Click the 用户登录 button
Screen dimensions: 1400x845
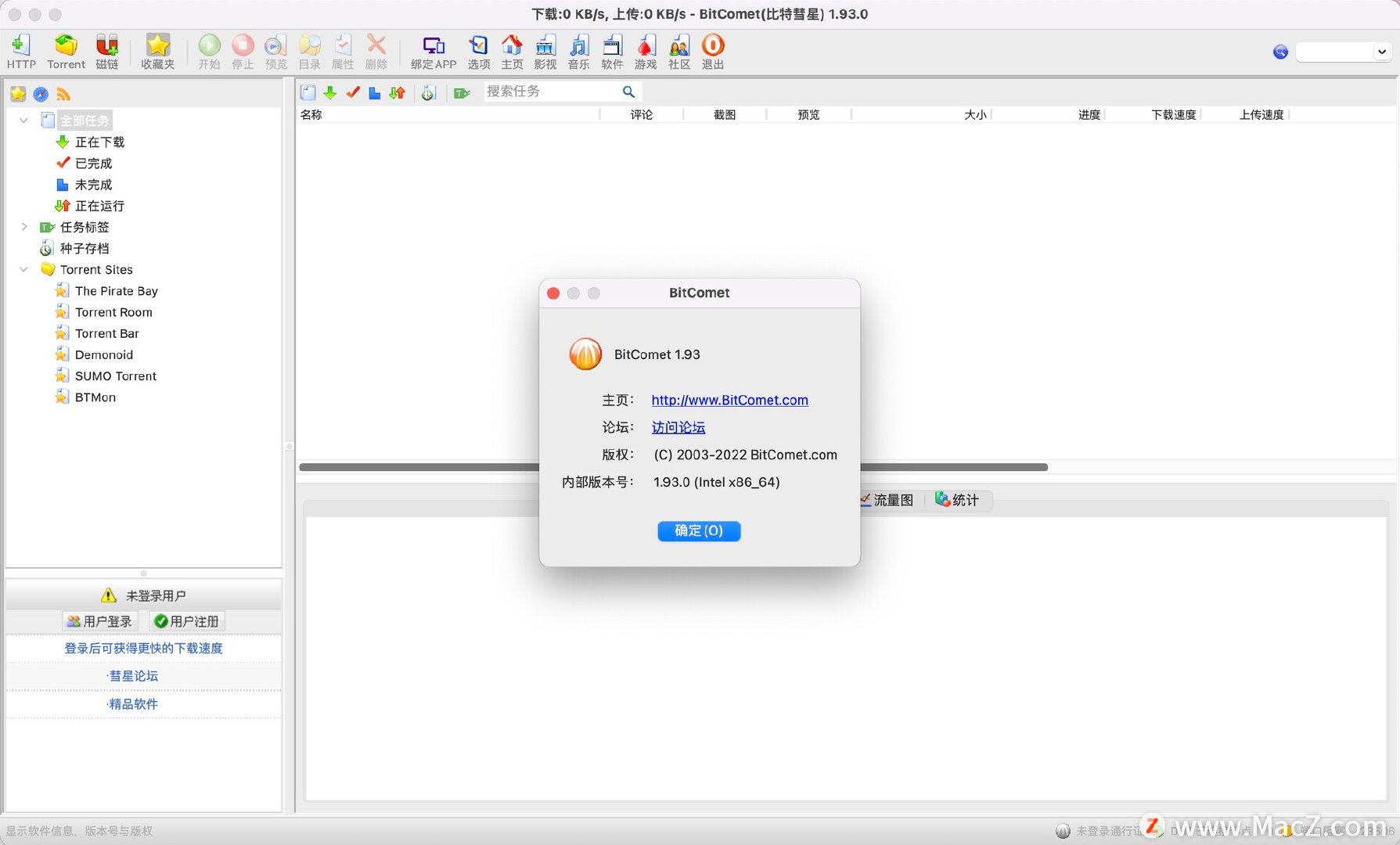tap(100, 621)
